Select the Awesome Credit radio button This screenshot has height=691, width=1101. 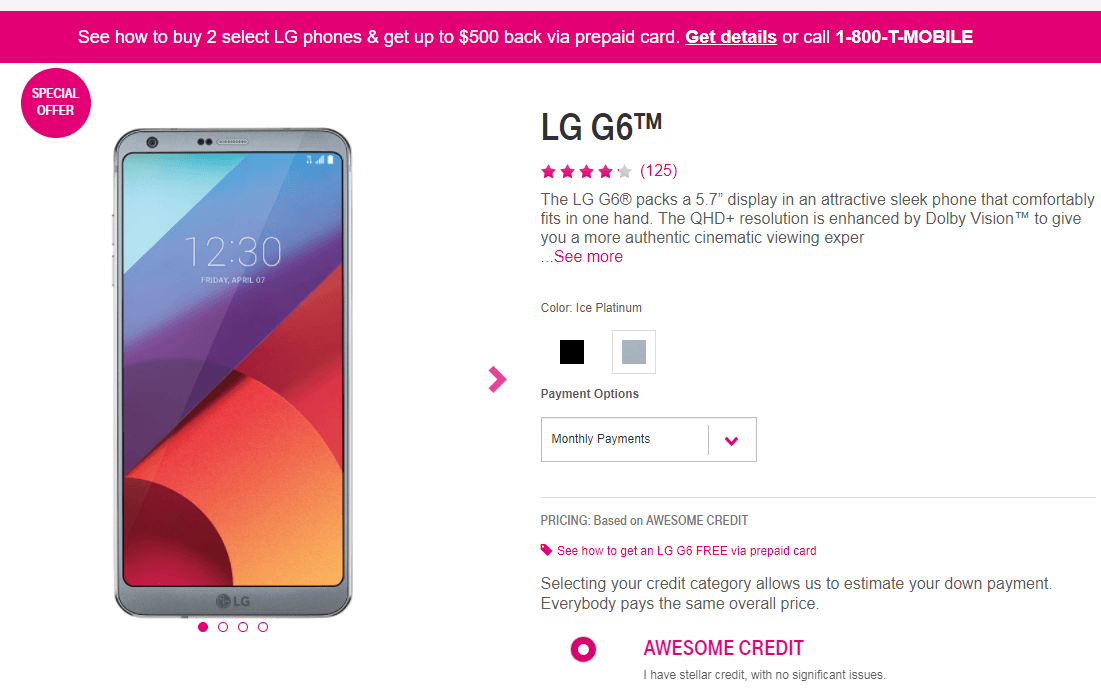click(x=583, y=649)
